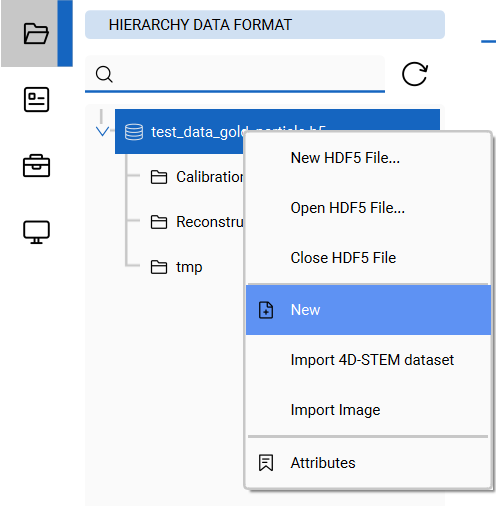Click the search magnifier icon

(104, 74)
